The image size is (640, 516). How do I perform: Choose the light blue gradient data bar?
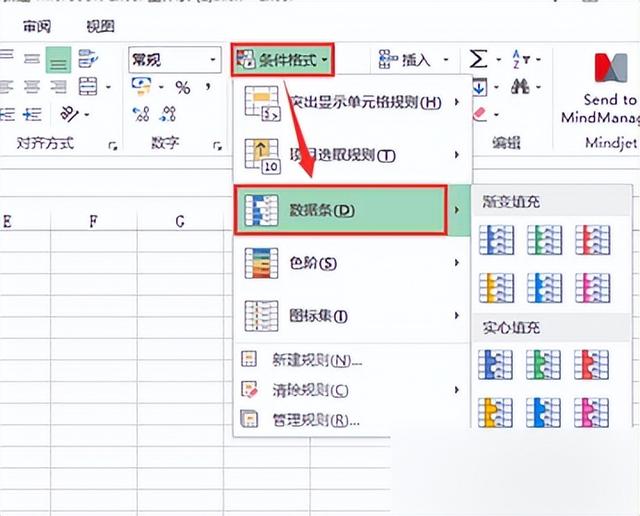544,288
